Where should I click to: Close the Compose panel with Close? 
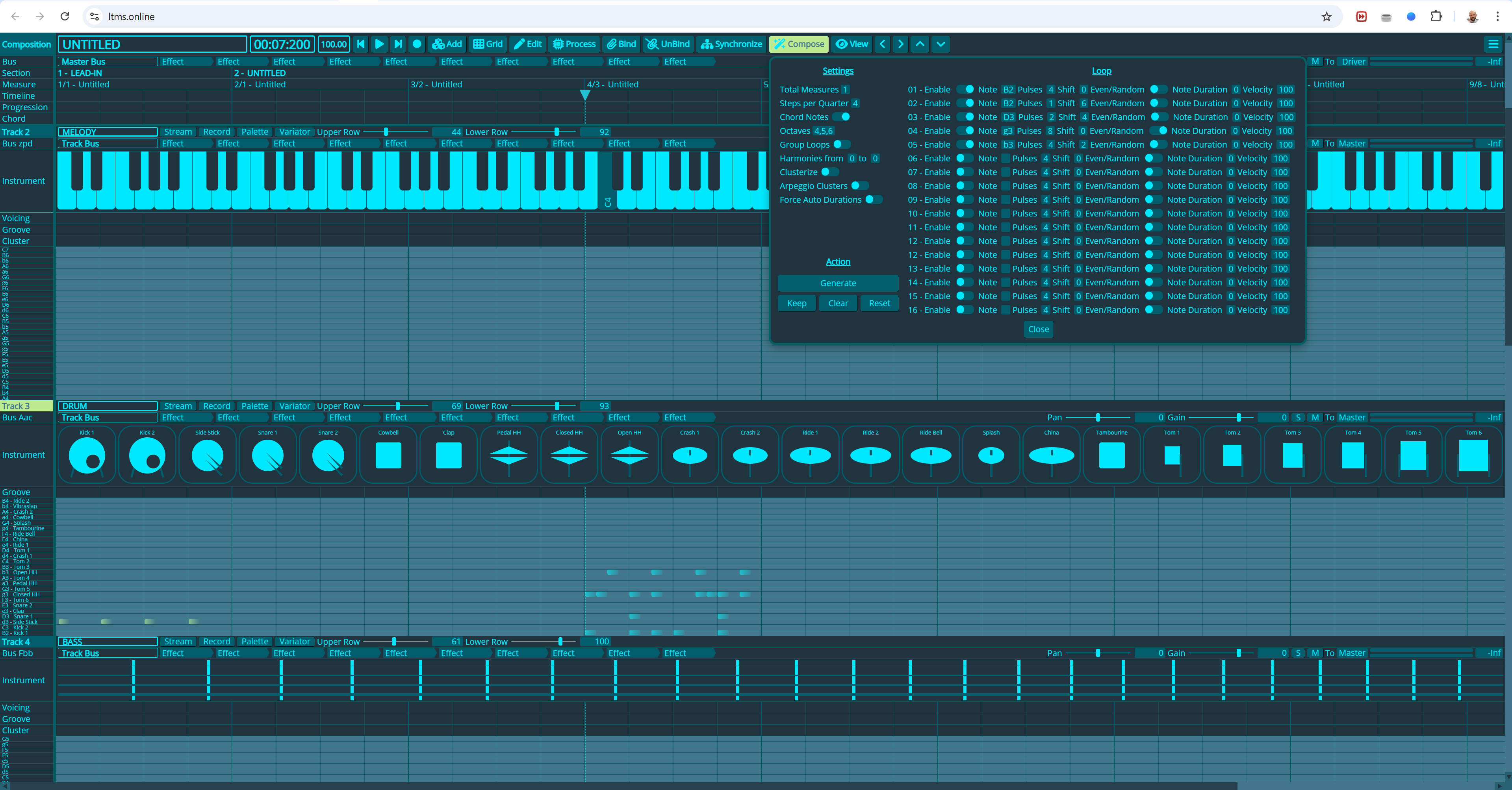point(1038,329)
